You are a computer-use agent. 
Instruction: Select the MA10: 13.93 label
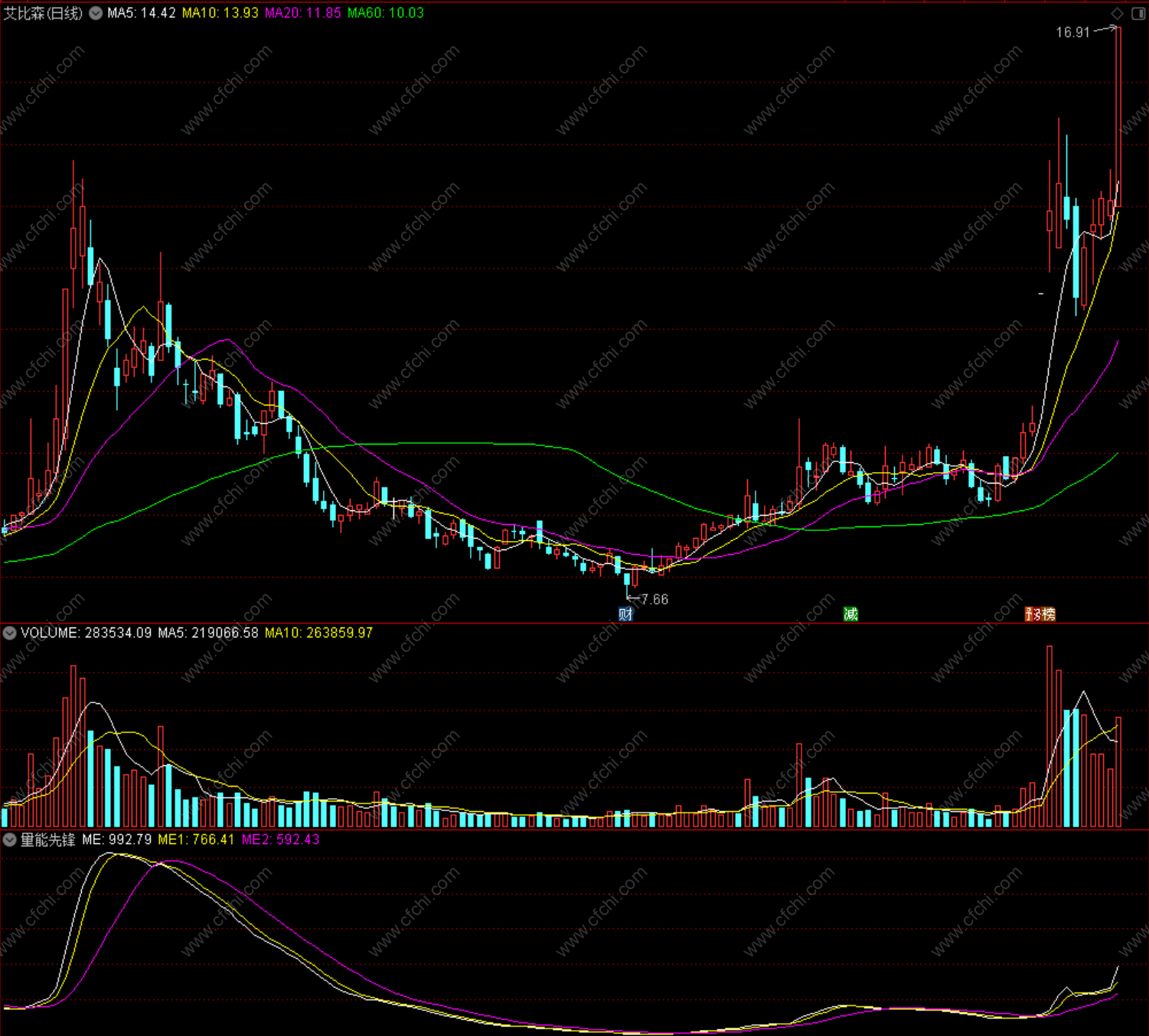click(220, 13)
